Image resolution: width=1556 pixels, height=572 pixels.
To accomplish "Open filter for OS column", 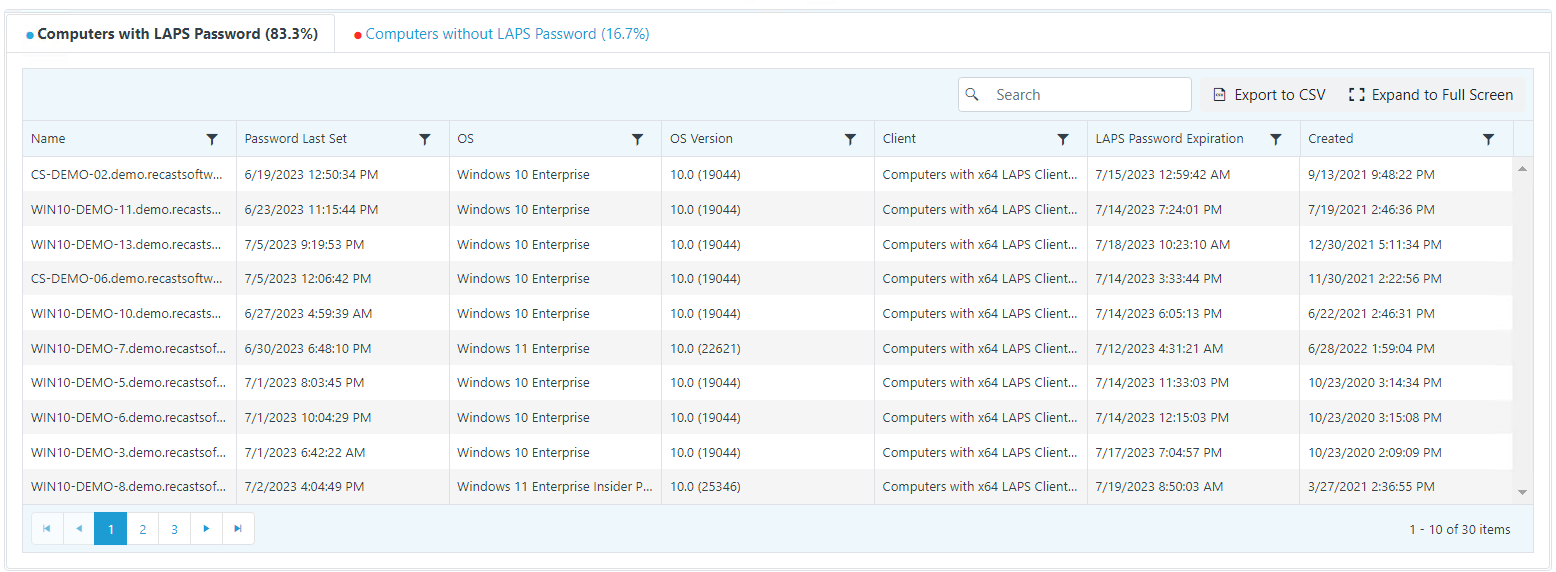I will [638, 139].
